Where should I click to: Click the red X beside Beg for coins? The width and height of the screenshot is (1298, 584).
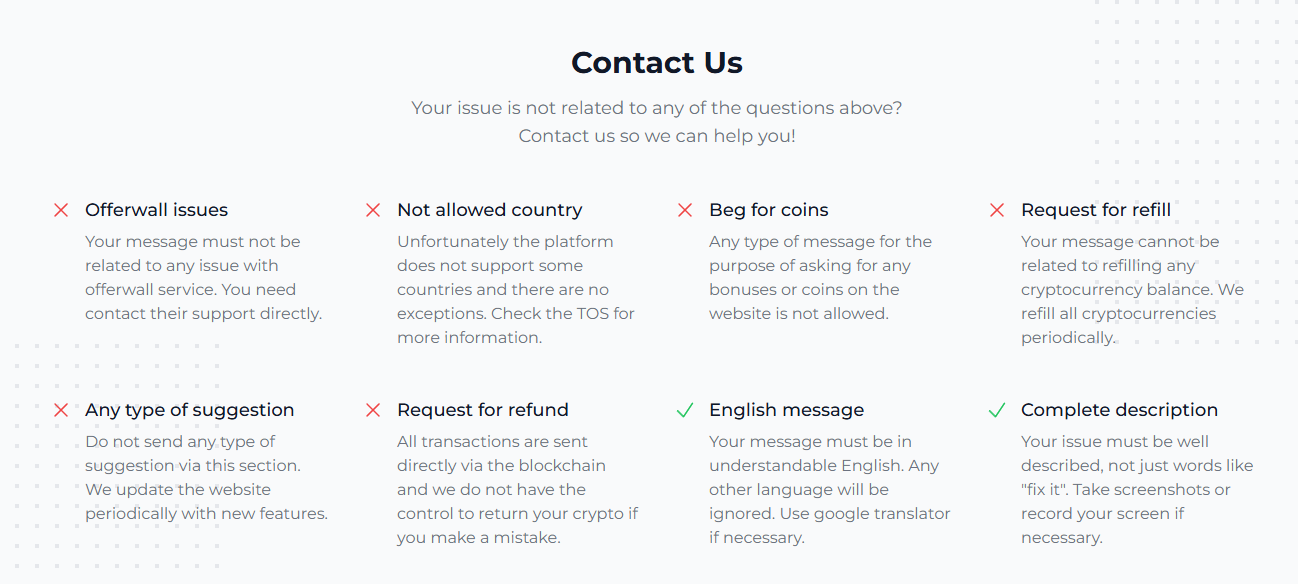tap(685, 210)
